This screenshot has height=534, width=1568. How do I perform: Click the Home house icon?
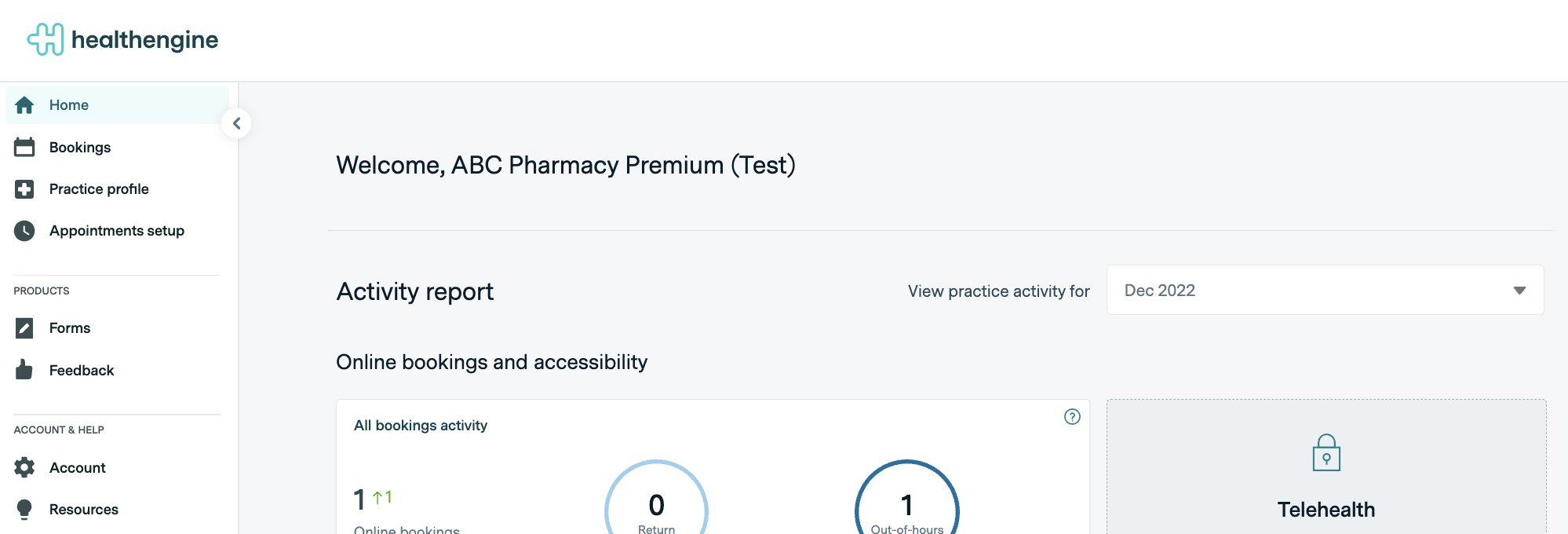(24, 105)
